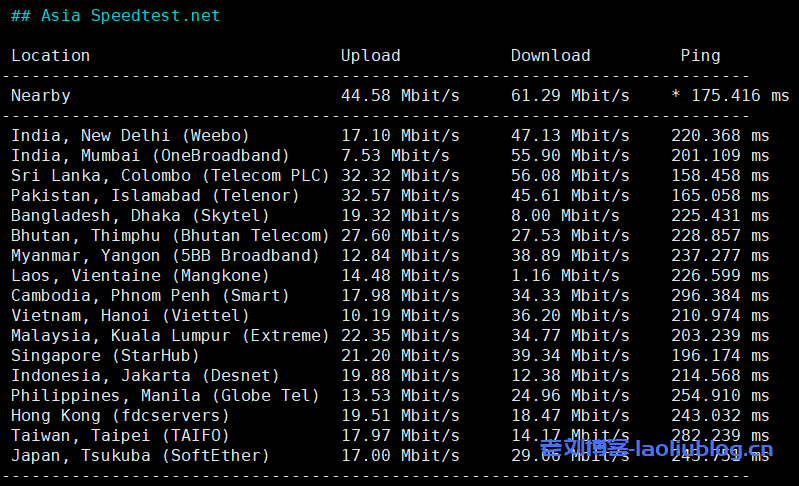The width and height of the screenshot is (799, 486).
Task: Click the Nearby row label
Action: pyautogui.click(x=41, y=96)
